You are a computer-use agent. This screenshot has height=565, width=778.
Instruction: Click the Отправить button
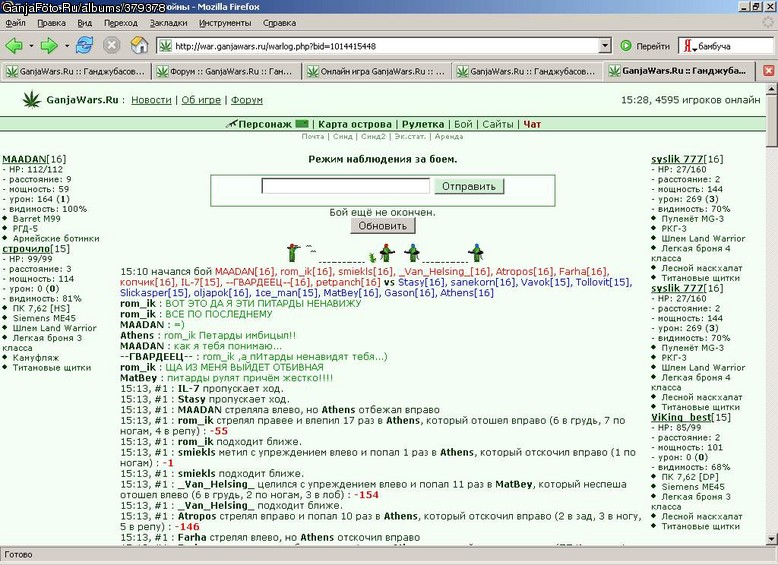[x=469, y=186]
